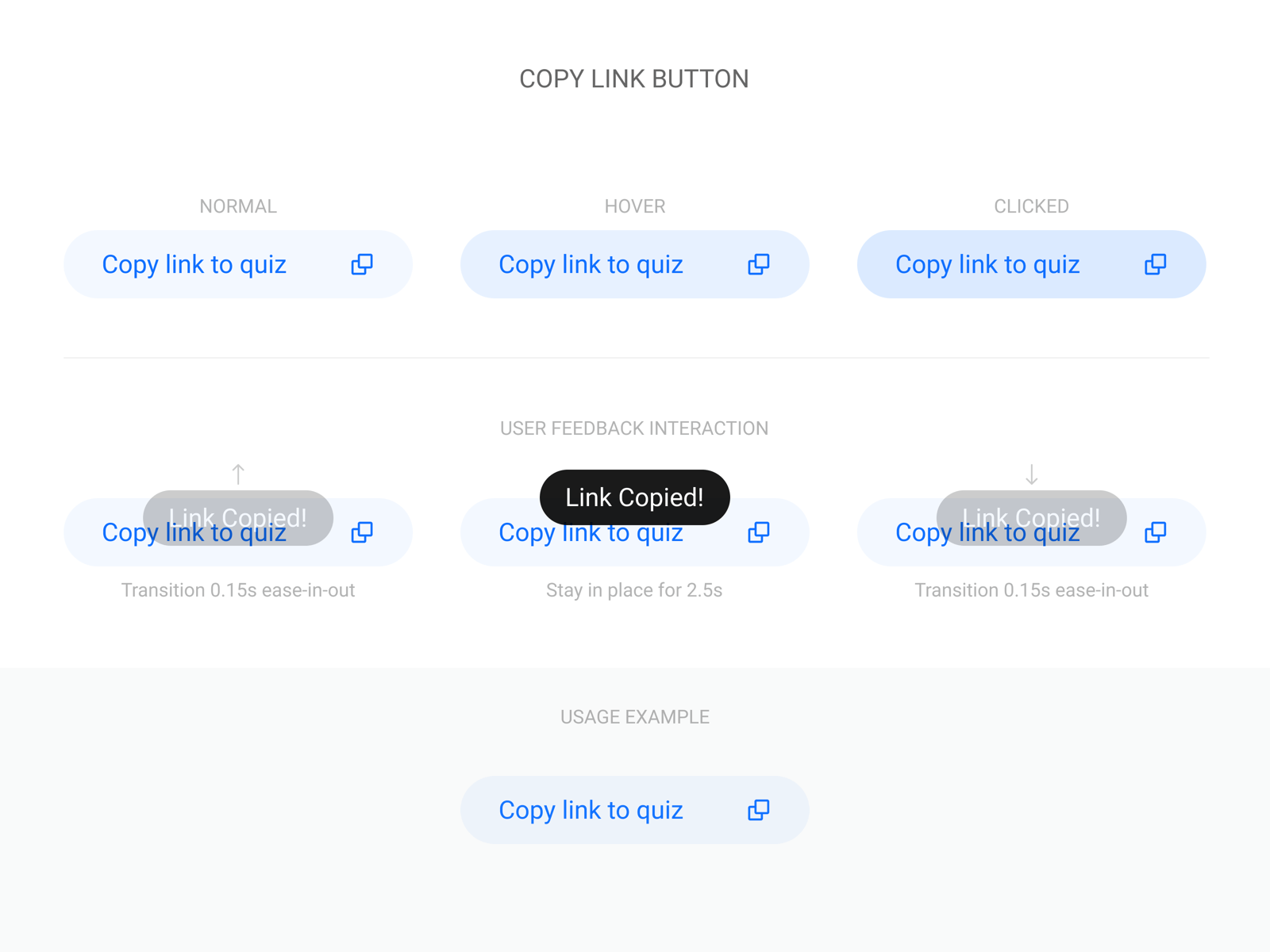Click the copy icon under the black Link Copied tooltip
Image resolution: width=1270 pixels, height=952 pixels.
click(758, 532)
